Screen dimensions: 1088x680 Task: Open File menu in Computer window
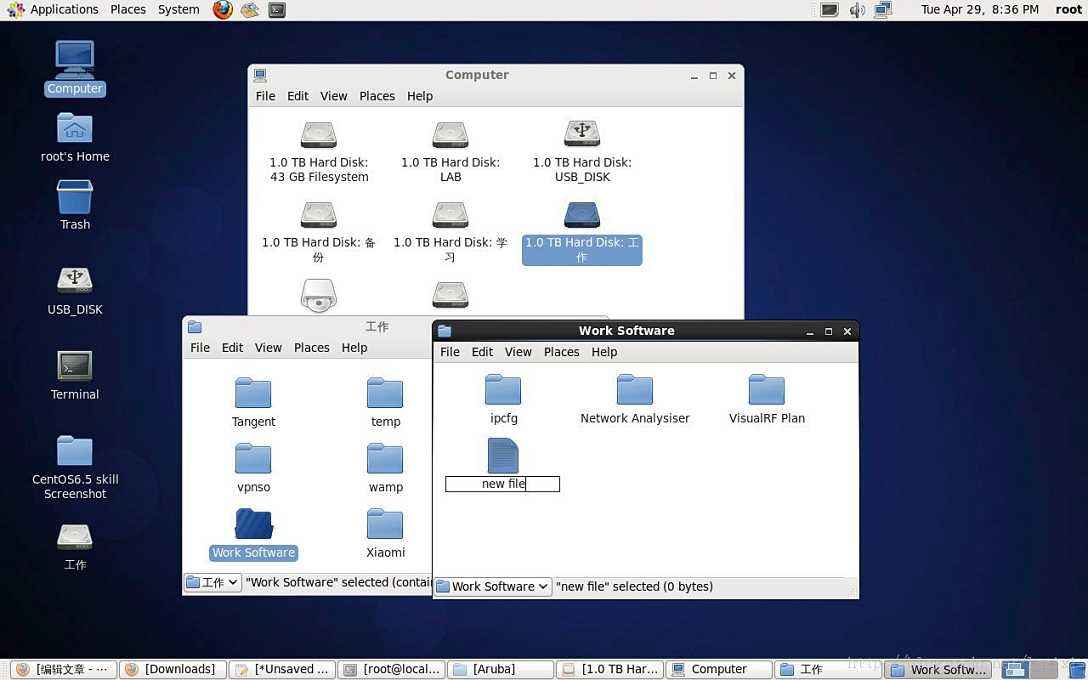click(x=265, y=96)
